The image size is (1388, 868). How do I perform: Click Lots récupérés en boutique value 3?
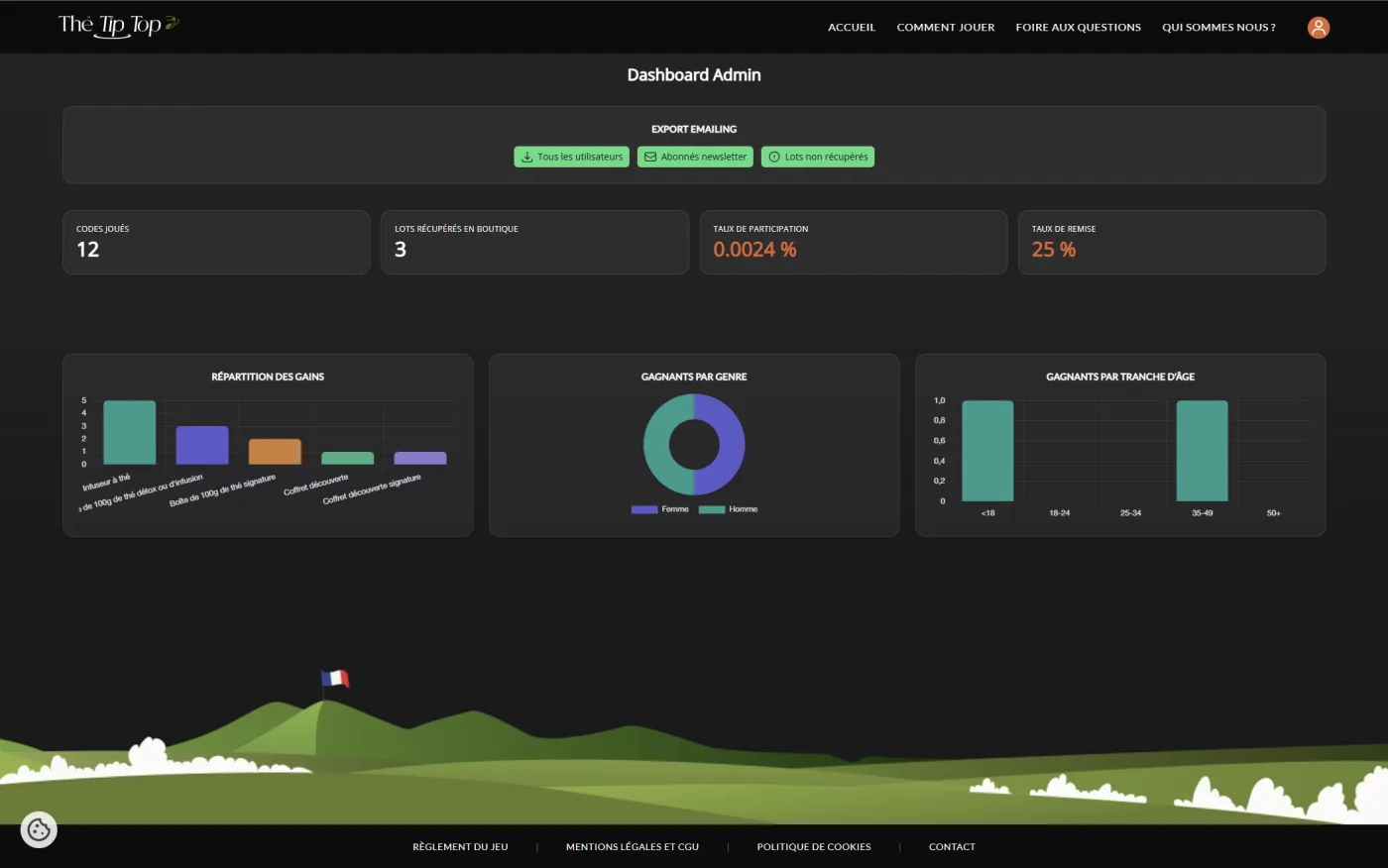401,250
